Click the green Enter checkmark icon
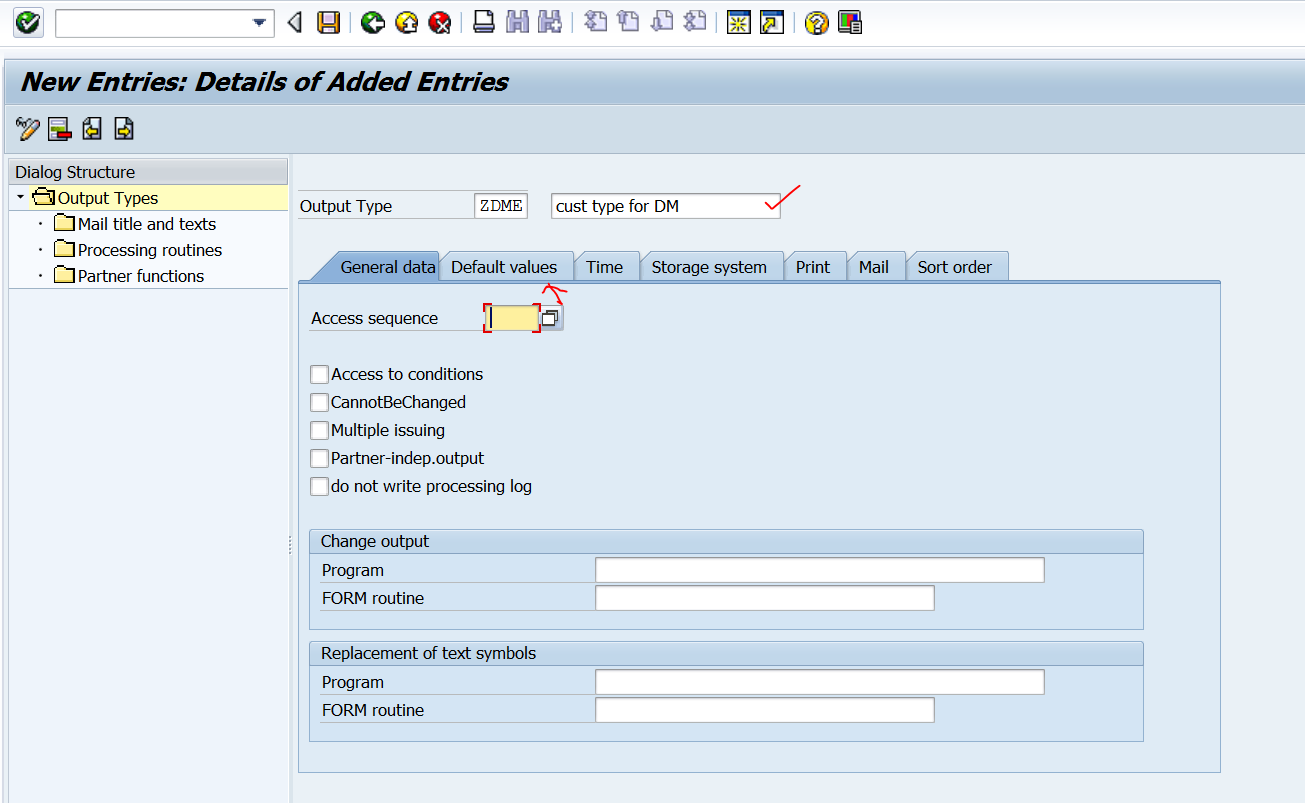The width and height of the screenshot is (1305, 803). (x=27, y=22)
